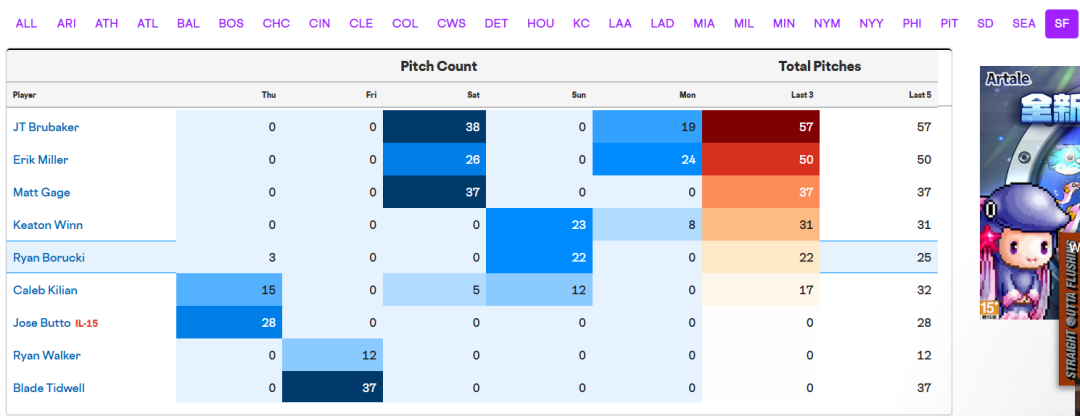The image size is (1080, 416).
Task: Open the LAD team tab
Action: coord(662,23)
